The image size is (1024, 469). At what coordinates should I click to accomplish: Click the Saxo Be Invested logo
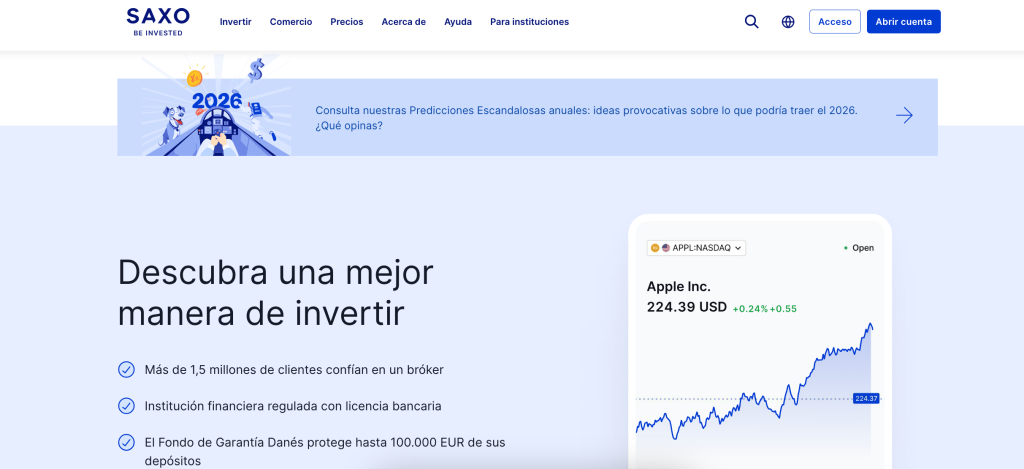157,21
